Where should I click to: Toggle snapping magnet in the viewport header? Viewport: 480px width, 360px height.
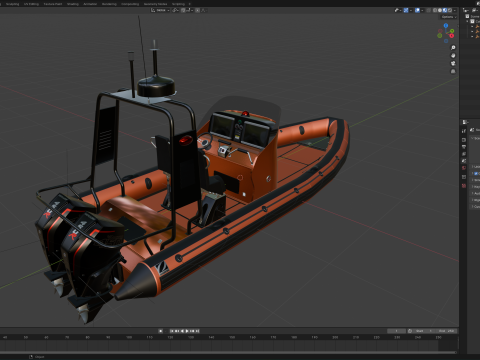pos(183,10)
